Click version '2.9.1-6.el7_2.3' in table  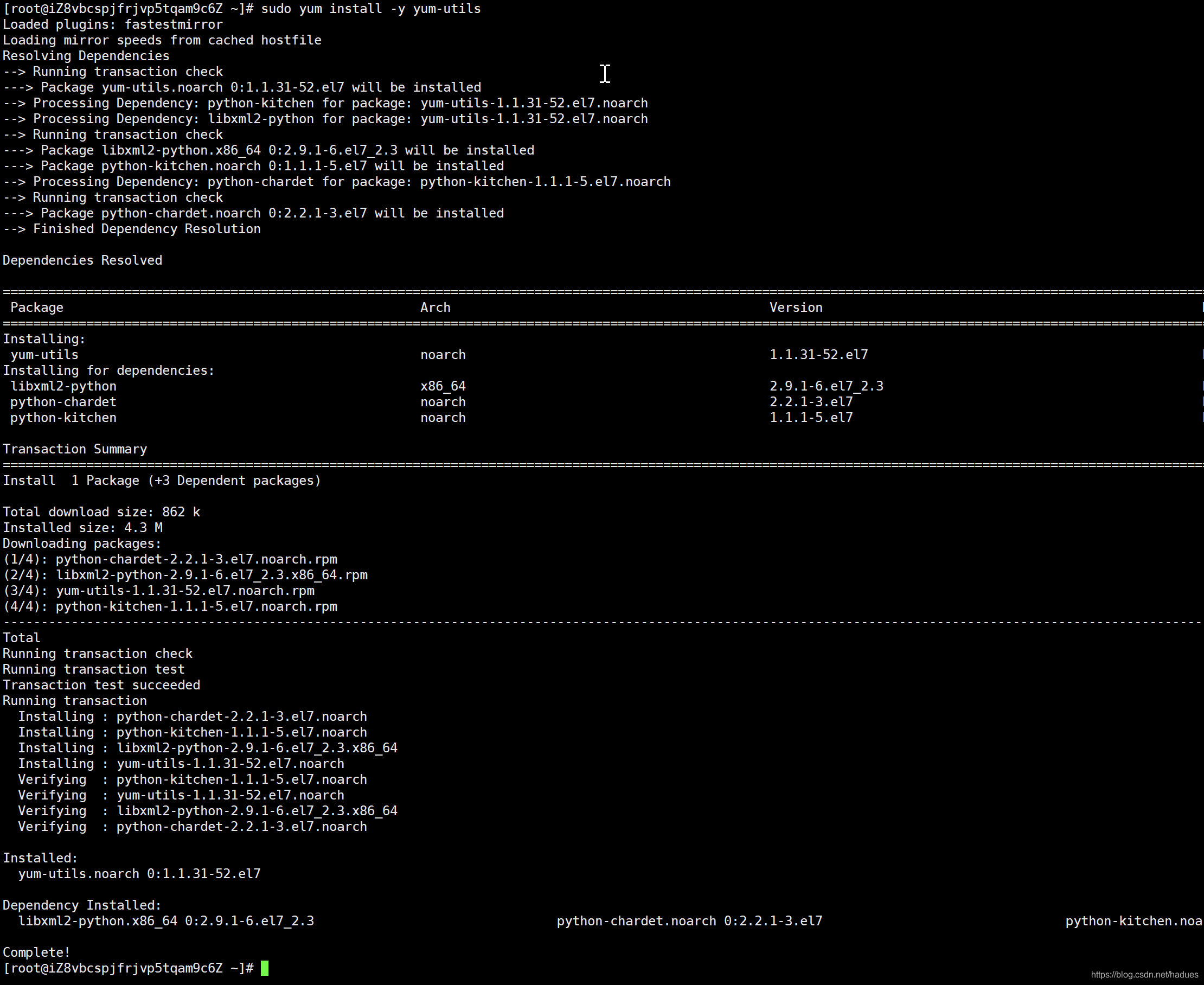click(x=826, y=386)
